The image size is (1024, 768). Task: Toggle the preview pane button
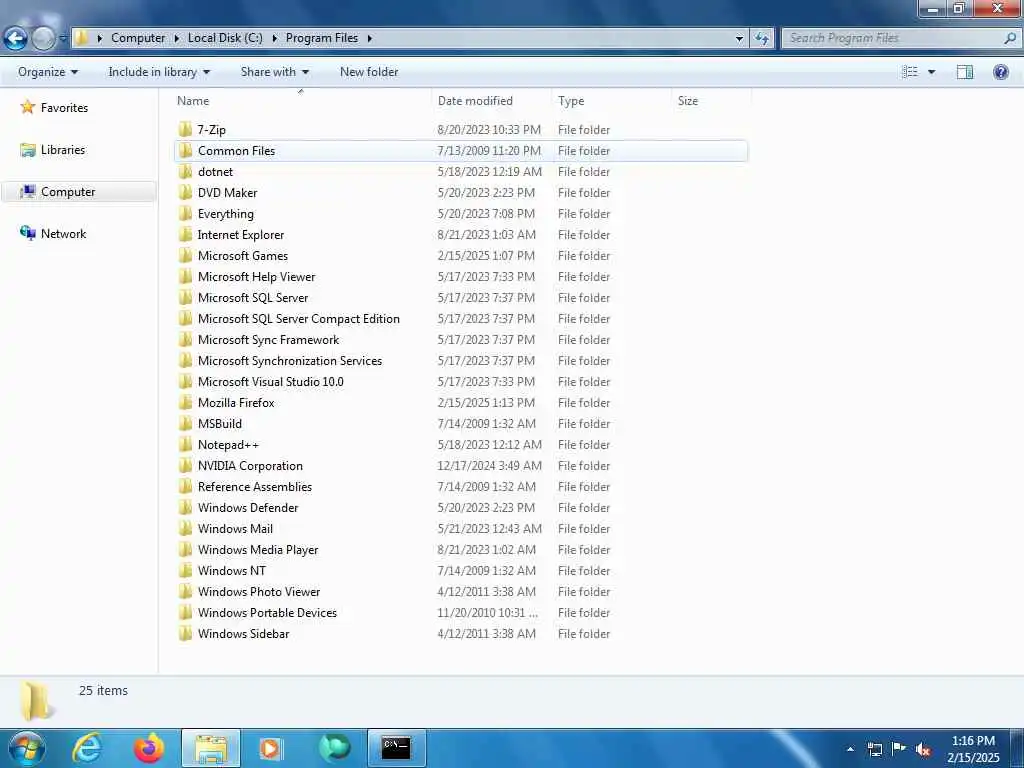965,72
